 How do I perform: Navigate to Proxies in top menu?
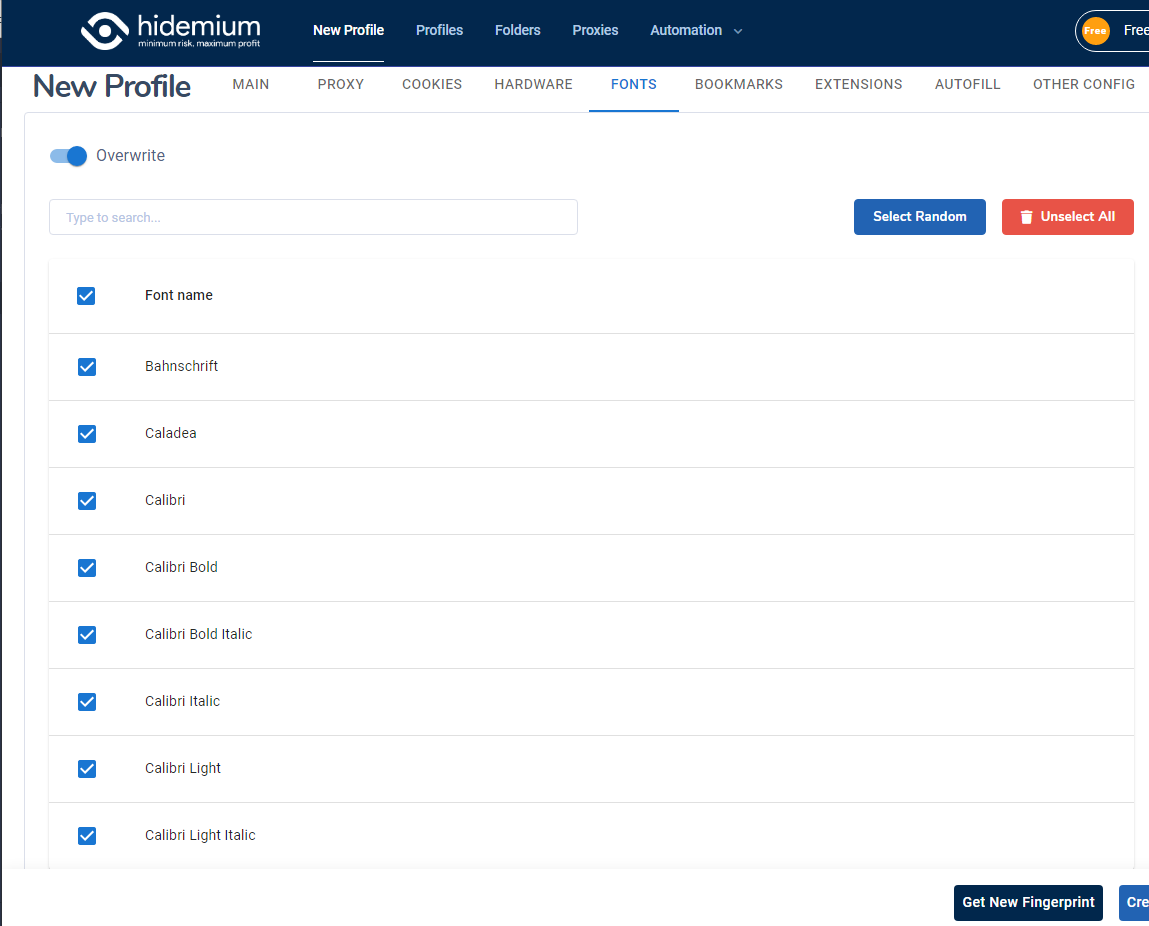coord(595,31)
